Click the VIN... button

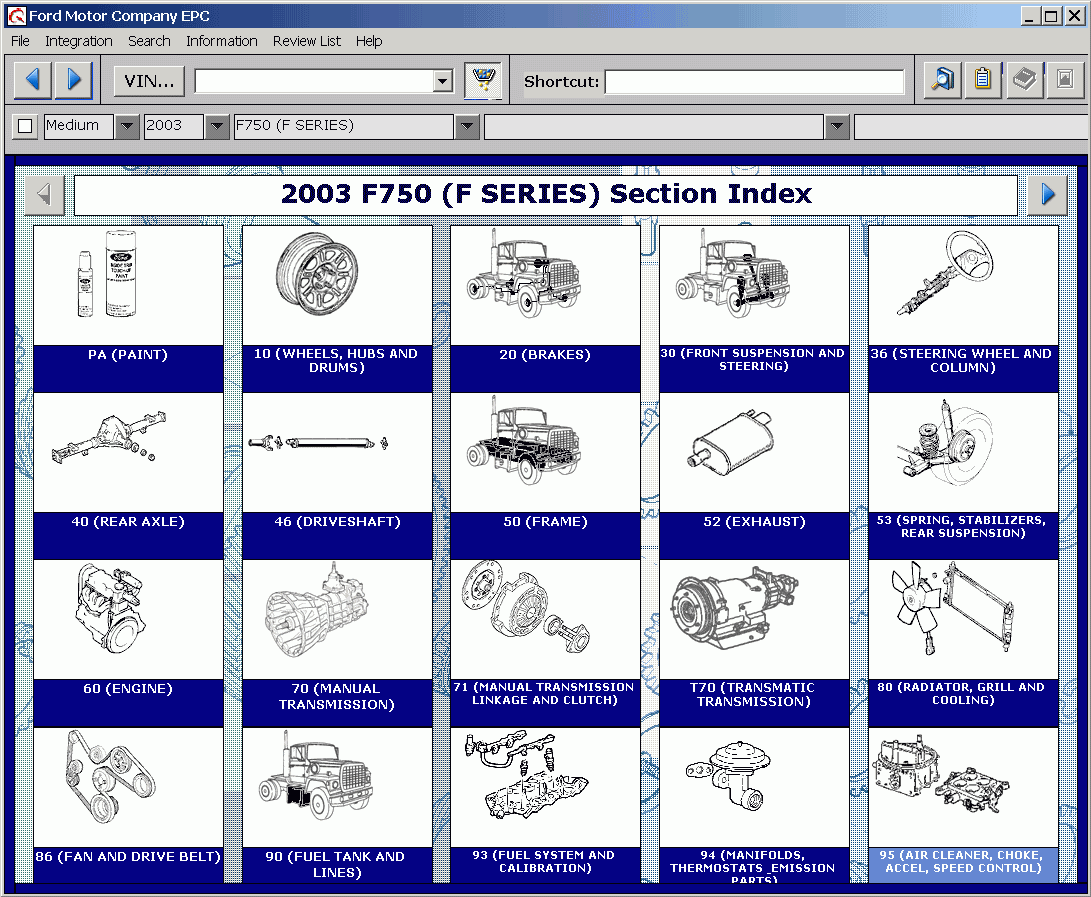point(148,81)
